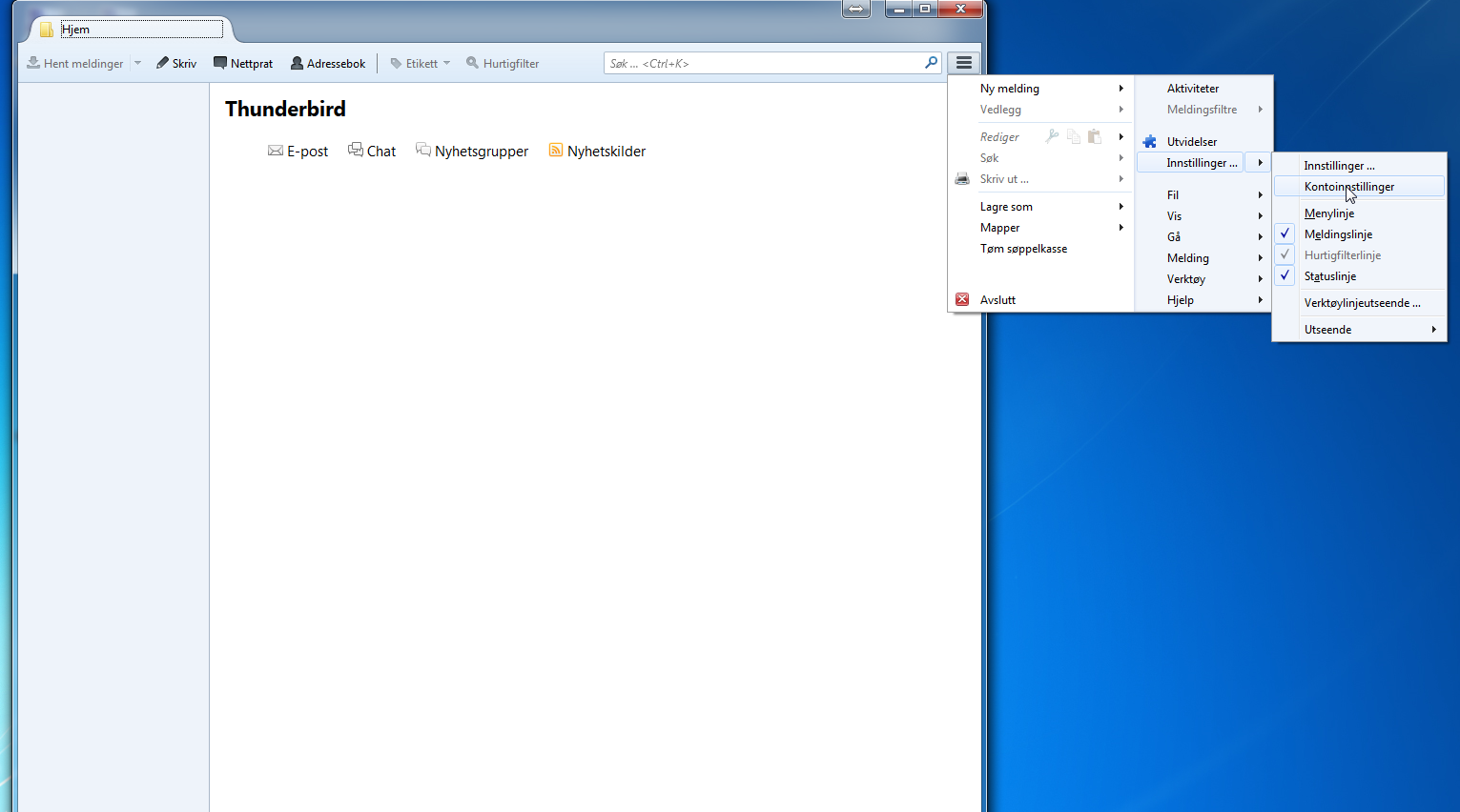
Task: Click the Utvidelser puzzle piece icon
Action: click(x=1150, y=141)
